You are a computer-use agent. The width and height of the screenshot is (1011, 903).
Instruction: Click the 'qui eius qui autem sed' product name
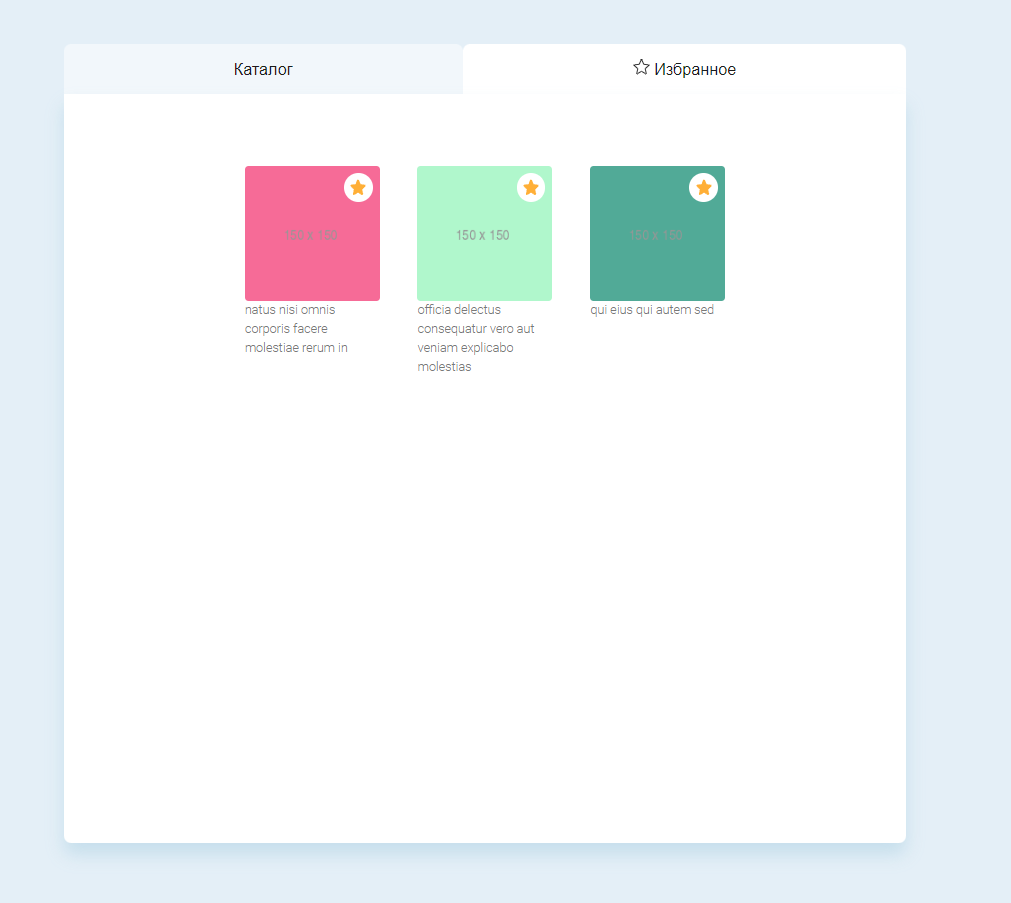click(652, 310)
